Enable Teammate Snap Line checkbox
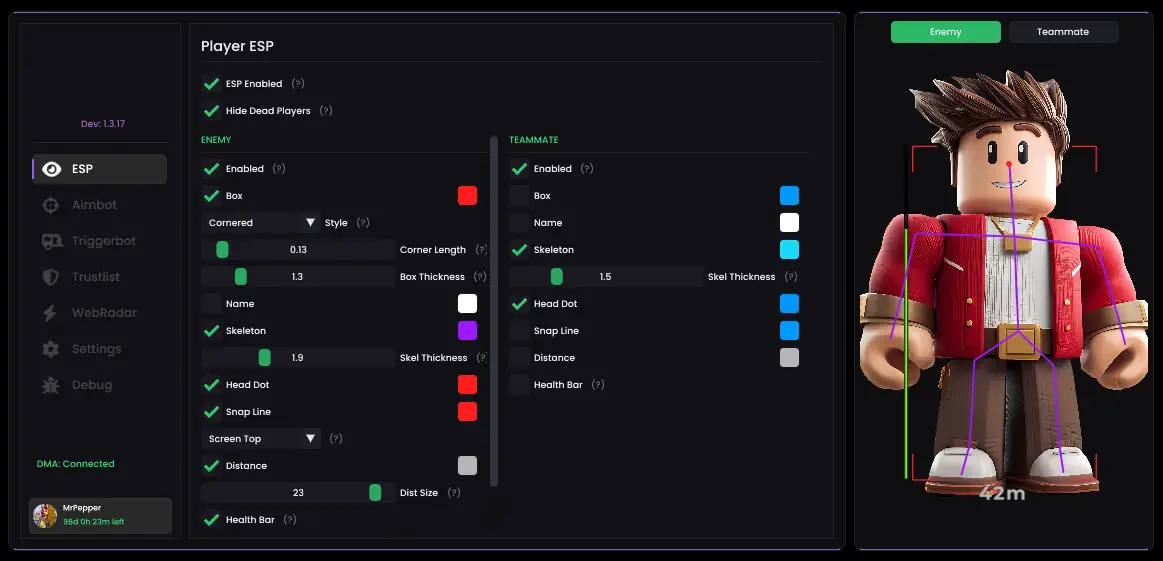1163x561 pixels. click(x=519, y=331)
